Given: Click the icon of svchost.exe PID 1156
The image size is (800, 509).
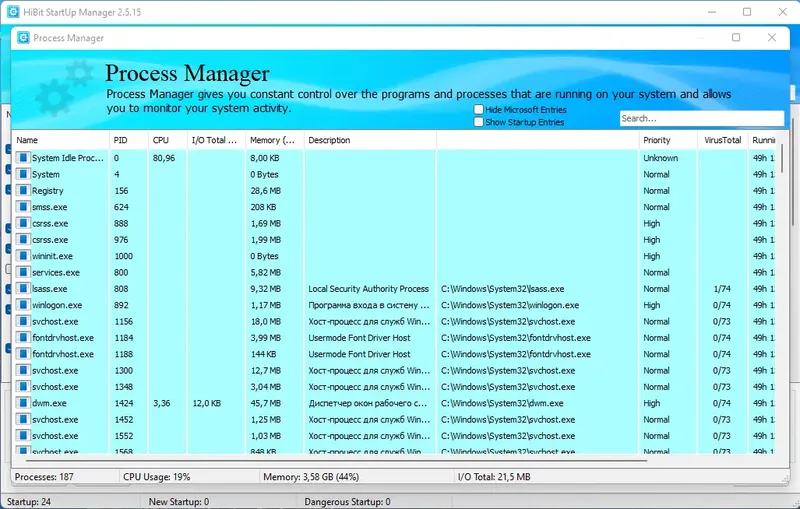Looking at the screenshot, I should point(22,321).
